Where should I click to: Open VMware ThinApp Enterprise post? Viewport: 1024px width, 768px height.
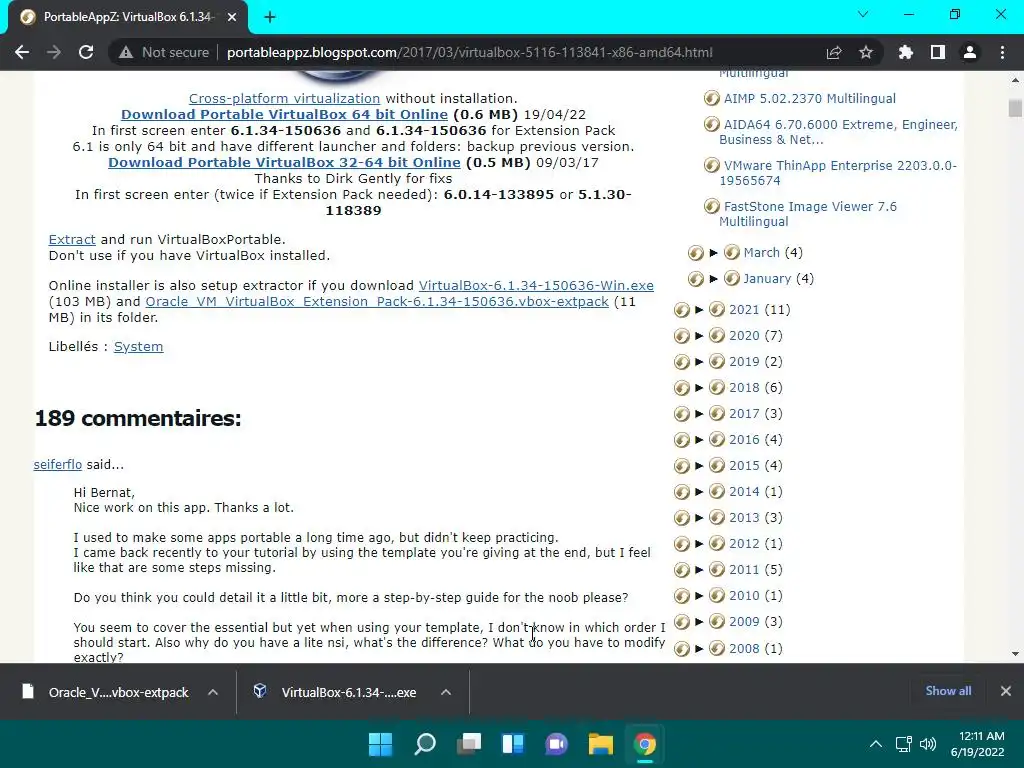[x=838, y=173]
